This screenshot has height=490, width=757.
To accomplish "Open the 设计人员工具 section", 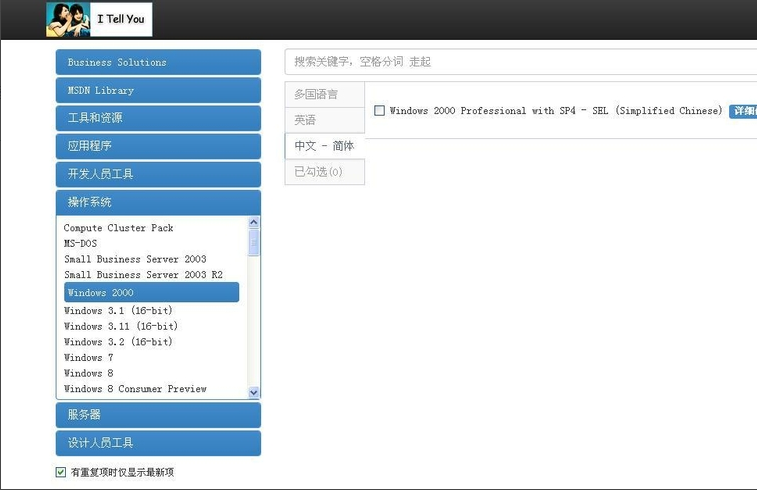I will coord(158,443).
